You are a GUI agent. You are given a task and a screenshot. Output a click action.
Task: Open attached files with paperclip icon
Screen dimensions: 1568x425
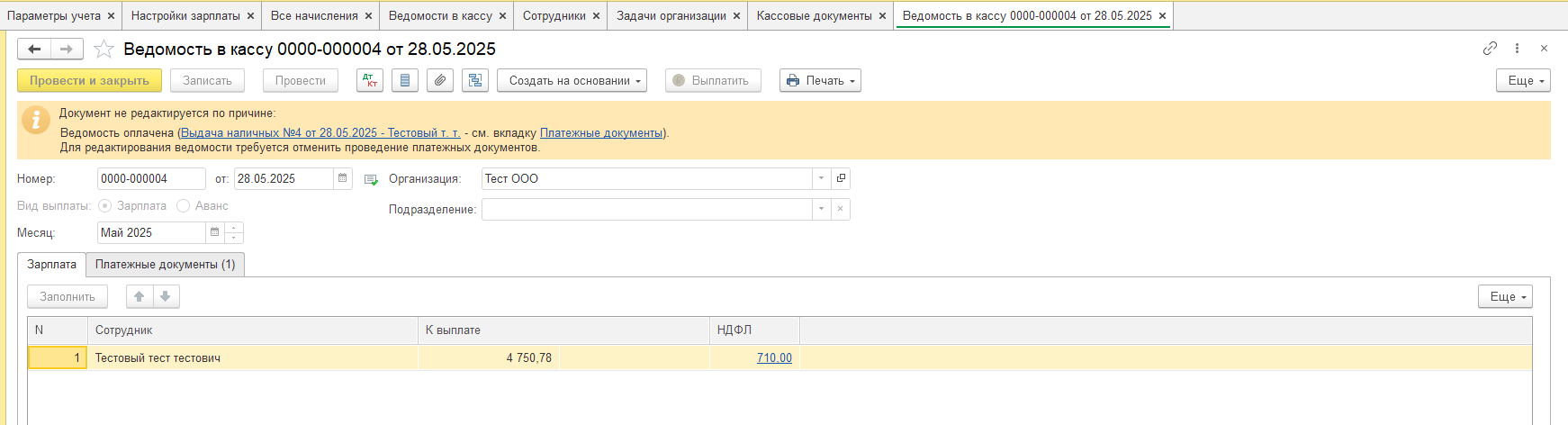coord(440,81)
